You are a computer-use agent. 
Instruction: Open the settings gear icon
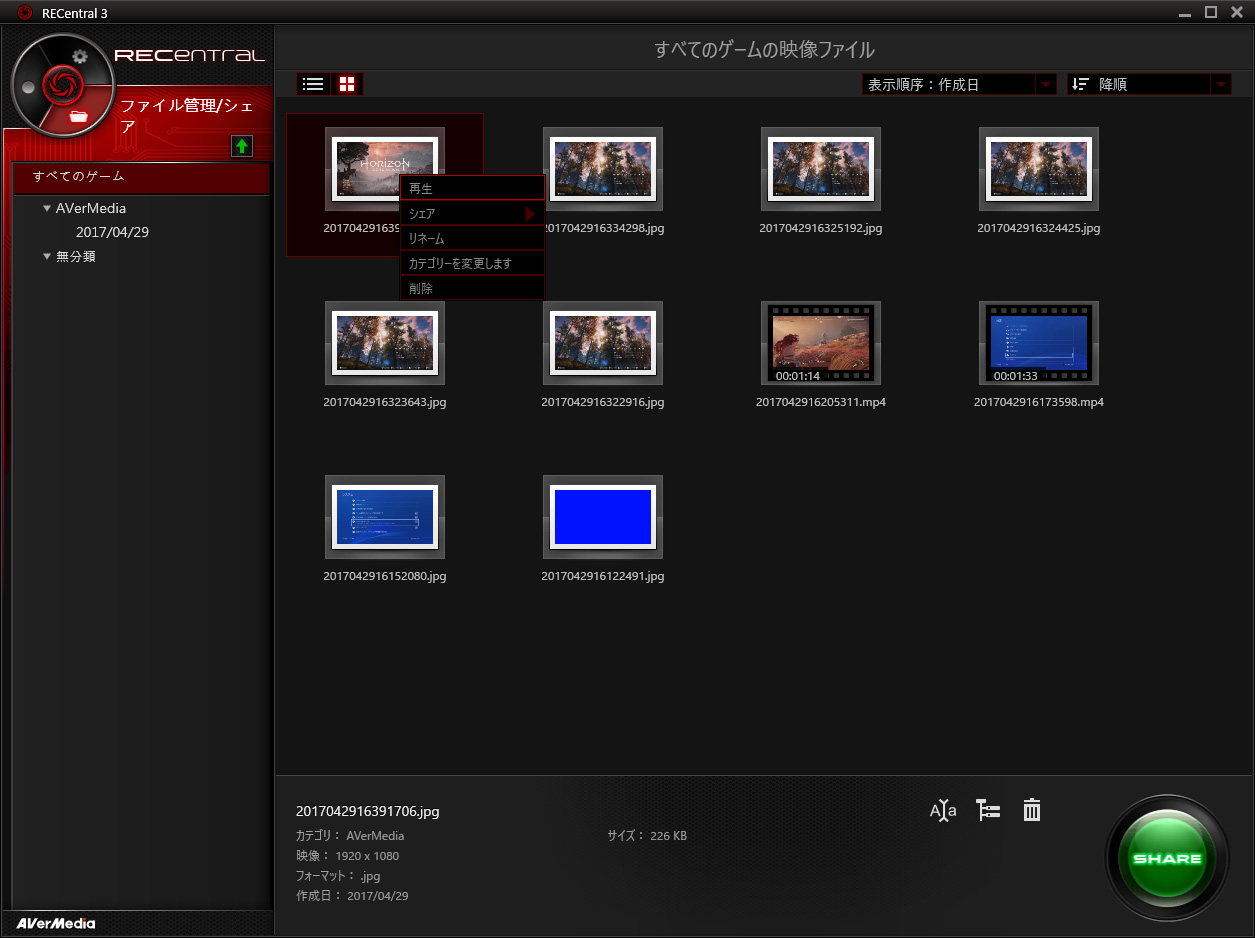[x=80, y=57]
